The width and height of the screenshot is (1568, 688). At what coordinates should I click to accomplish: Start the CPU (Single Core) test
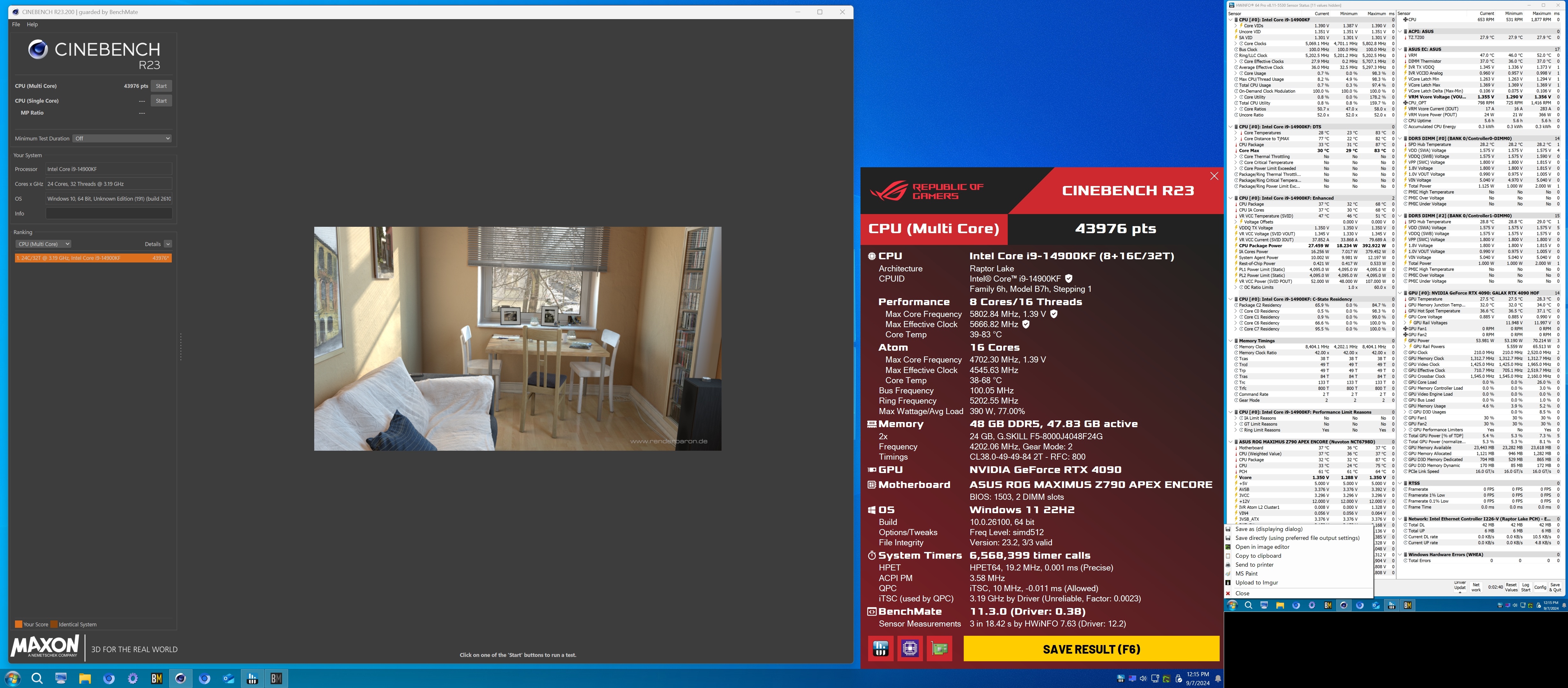pos(161,101)
